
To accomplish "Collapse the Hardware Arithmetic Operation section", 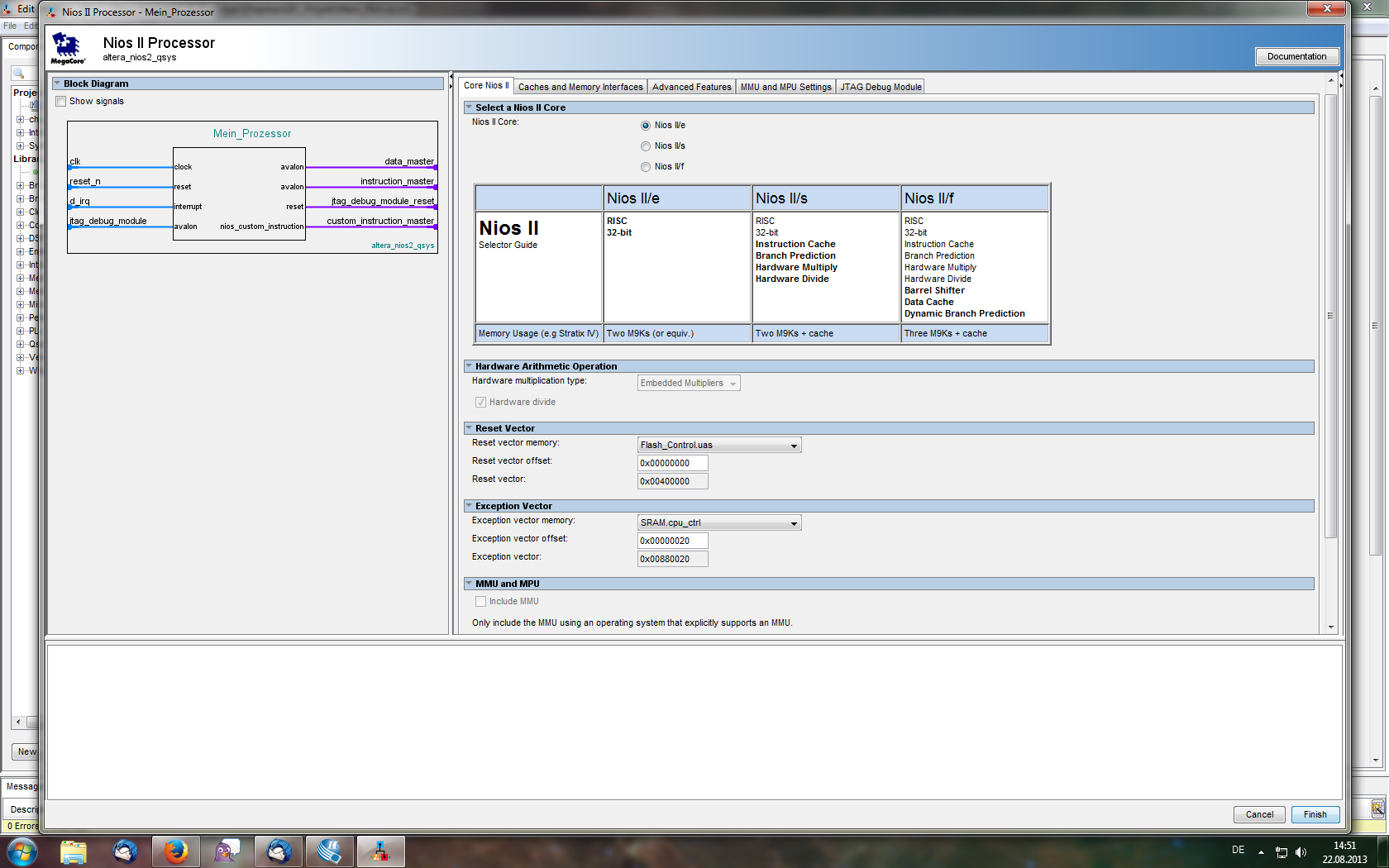I will tap(469, 366).
